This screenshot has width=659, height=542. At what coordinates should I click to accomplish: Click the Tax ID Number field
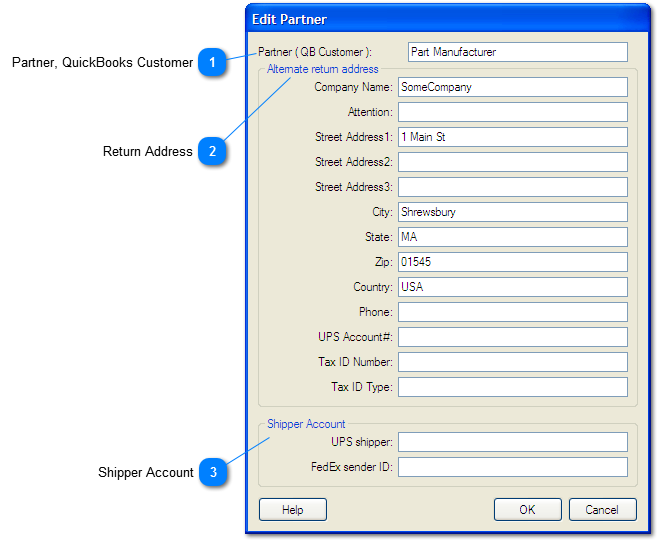[512, 362]
